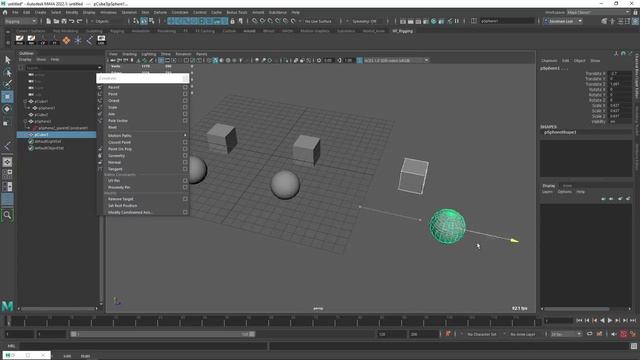Click the single perspective layout icon

click(7, 162)
